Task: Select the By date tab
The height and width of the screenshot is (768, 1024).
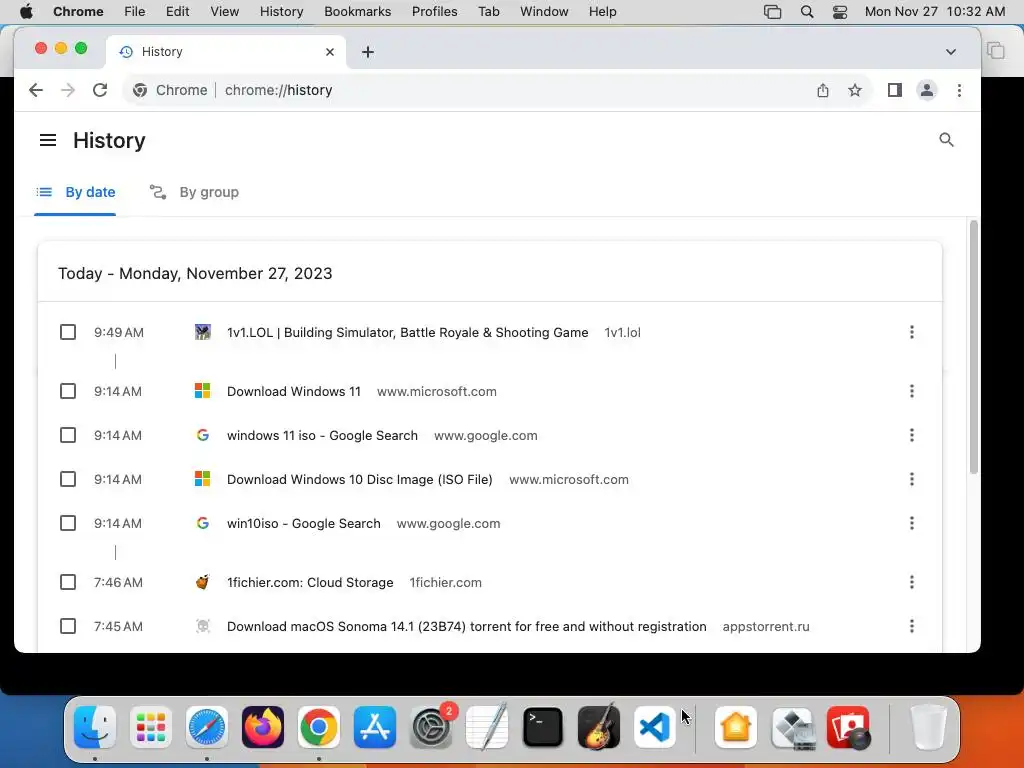Action: (76, 192)
